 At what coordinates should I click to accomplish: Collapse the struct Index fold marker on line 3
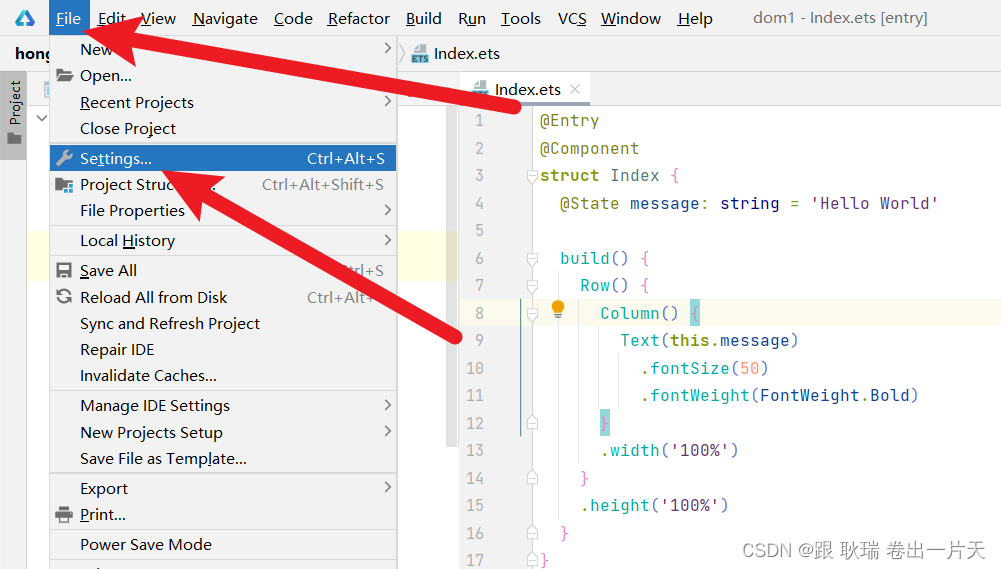532,176
